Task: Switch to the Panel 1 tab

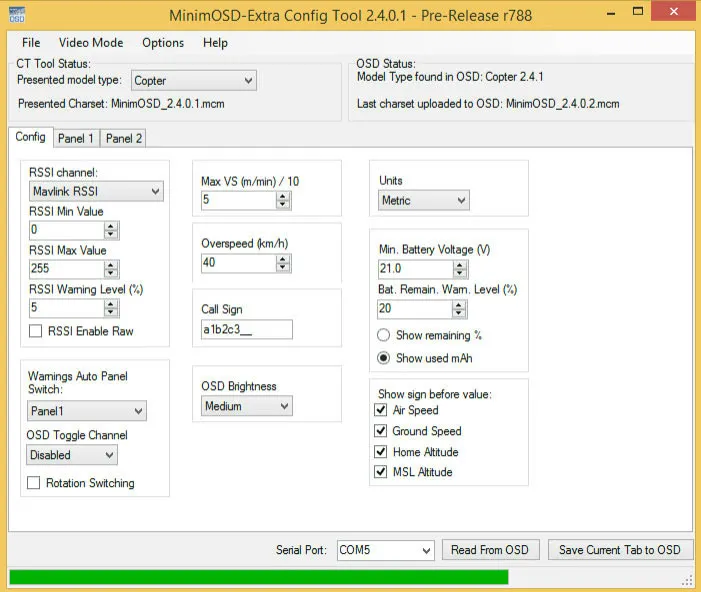Action: pyautogui.click(x=76, y=139)
